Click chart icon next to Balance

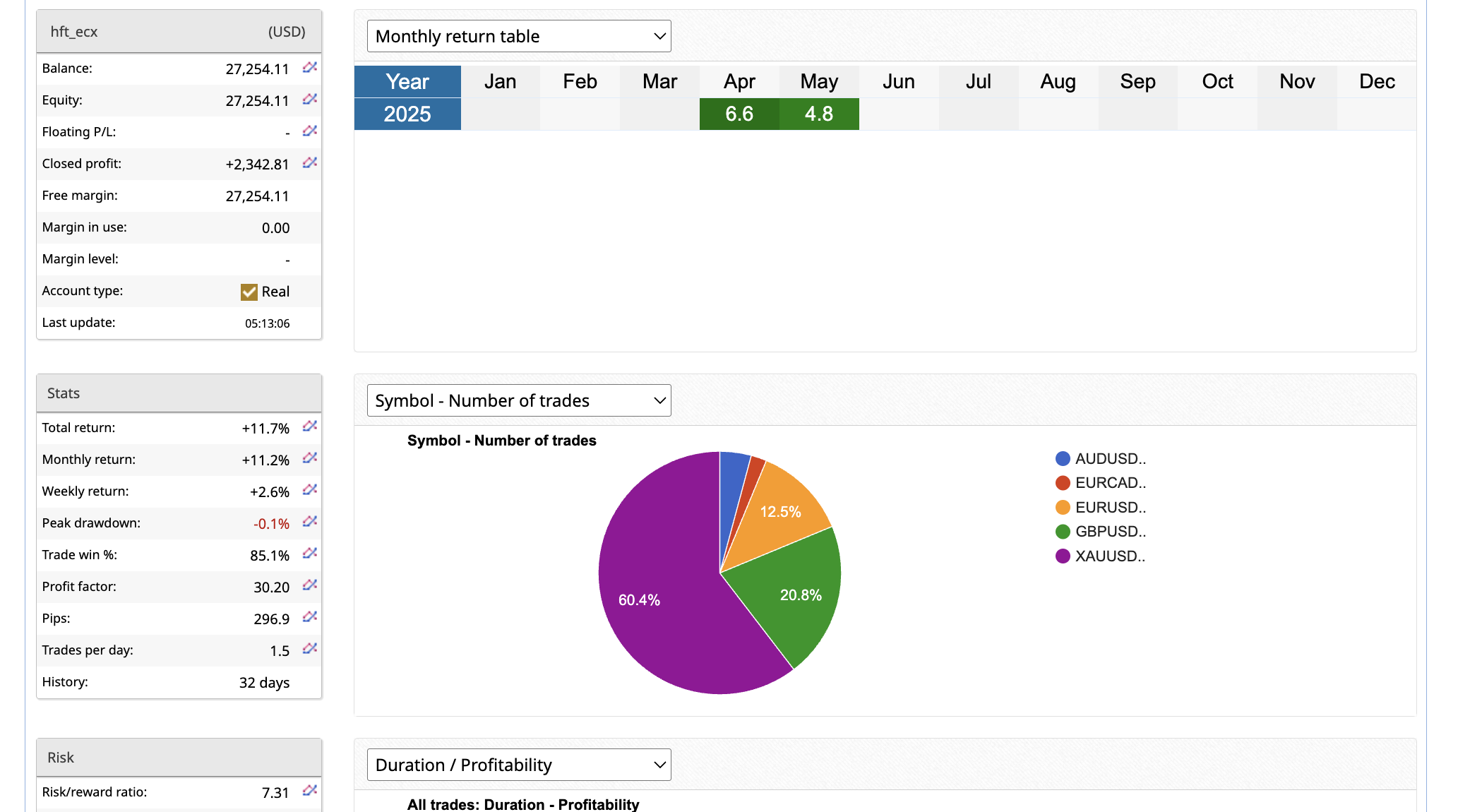pyautogui.click(x=309, y=68)
